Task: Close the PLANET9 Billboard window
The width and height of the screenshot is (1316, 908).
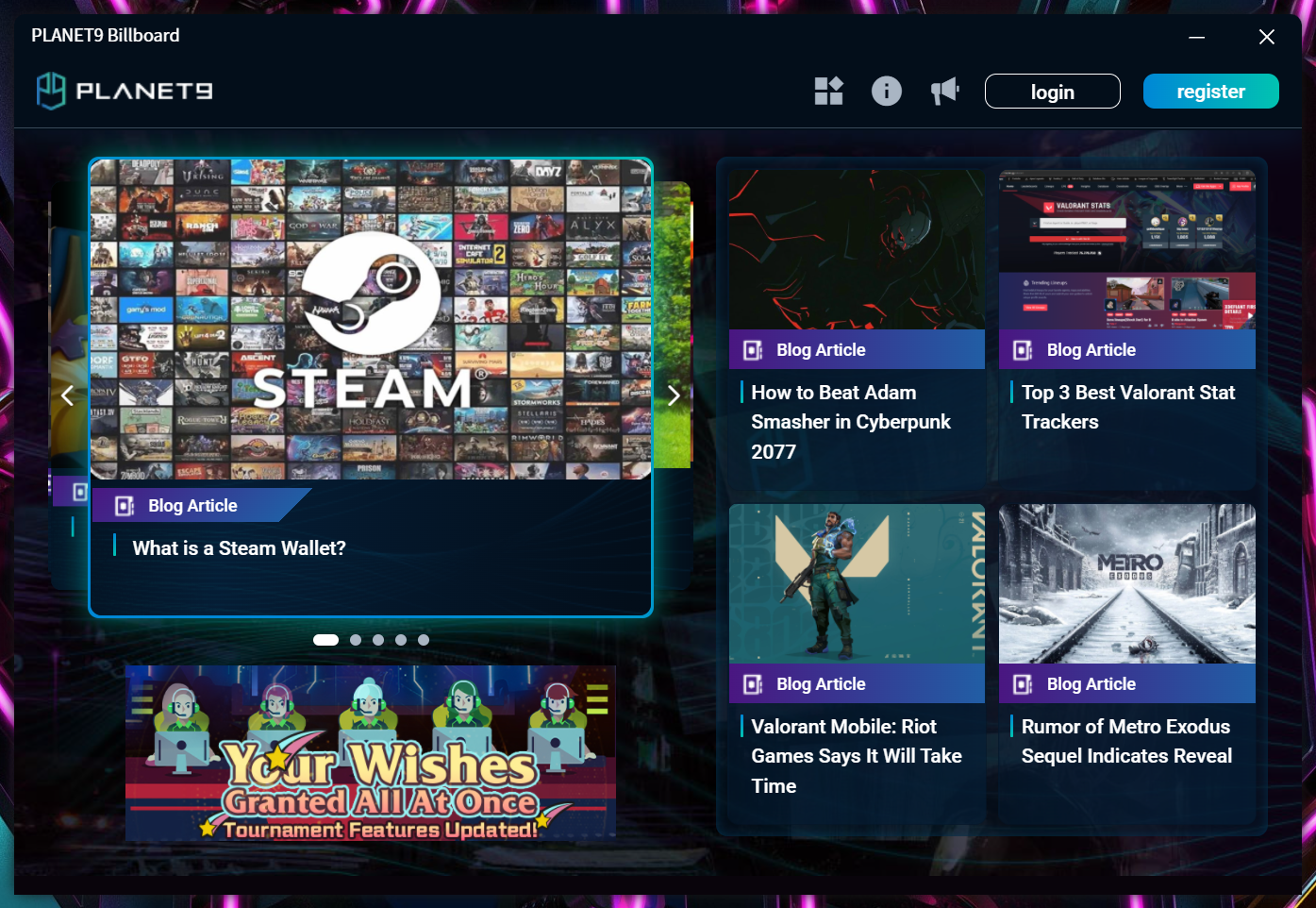Action: click(1267, 37)
